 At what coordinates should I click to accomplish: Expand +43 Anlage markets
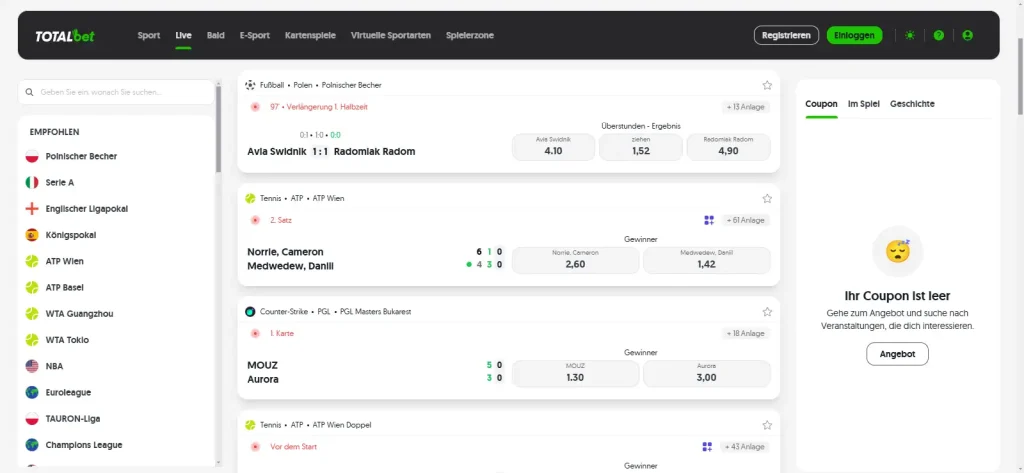tap(745, 447)
